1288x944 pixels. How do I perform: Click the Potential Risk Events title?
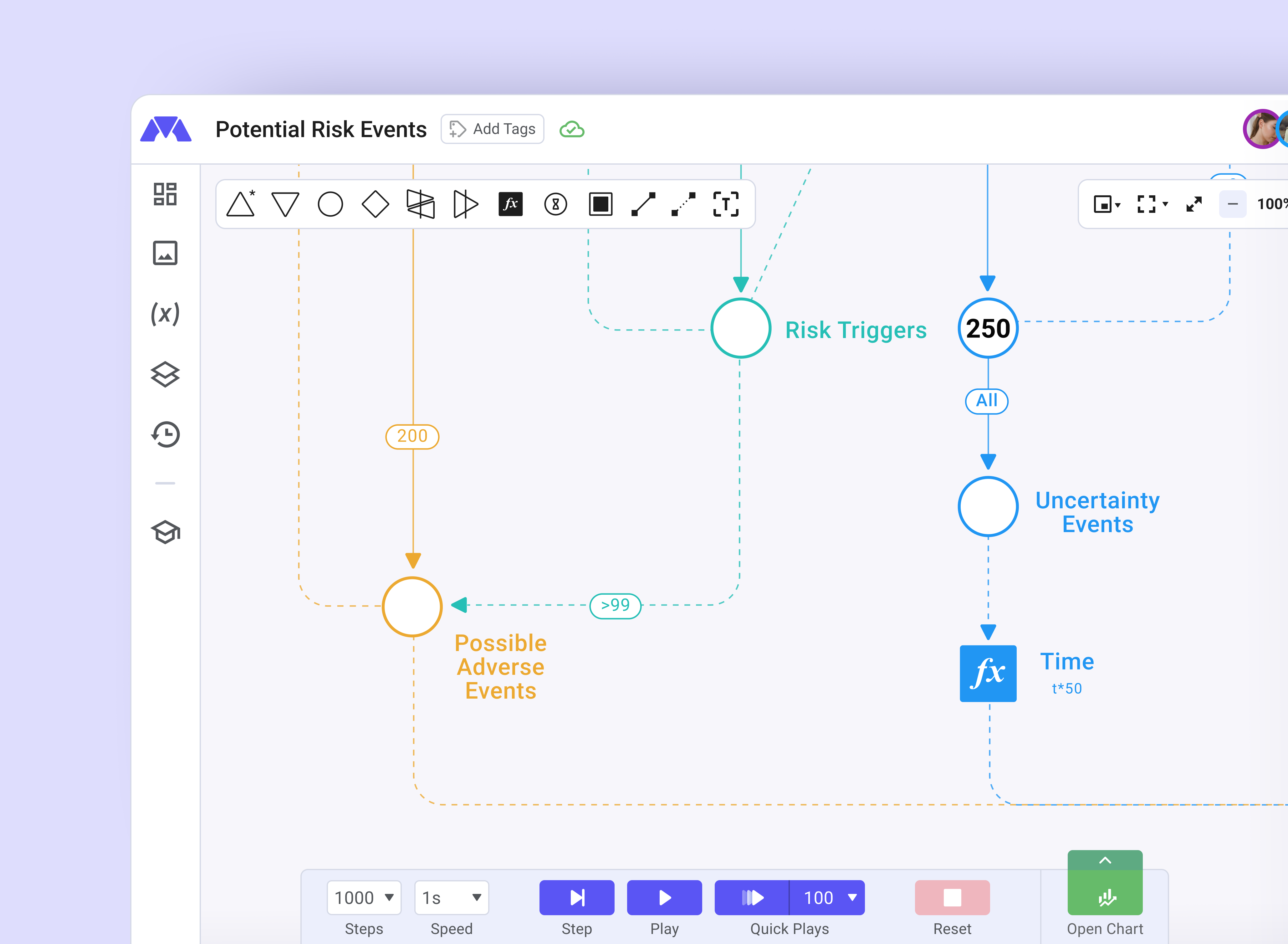pos(321,129)
